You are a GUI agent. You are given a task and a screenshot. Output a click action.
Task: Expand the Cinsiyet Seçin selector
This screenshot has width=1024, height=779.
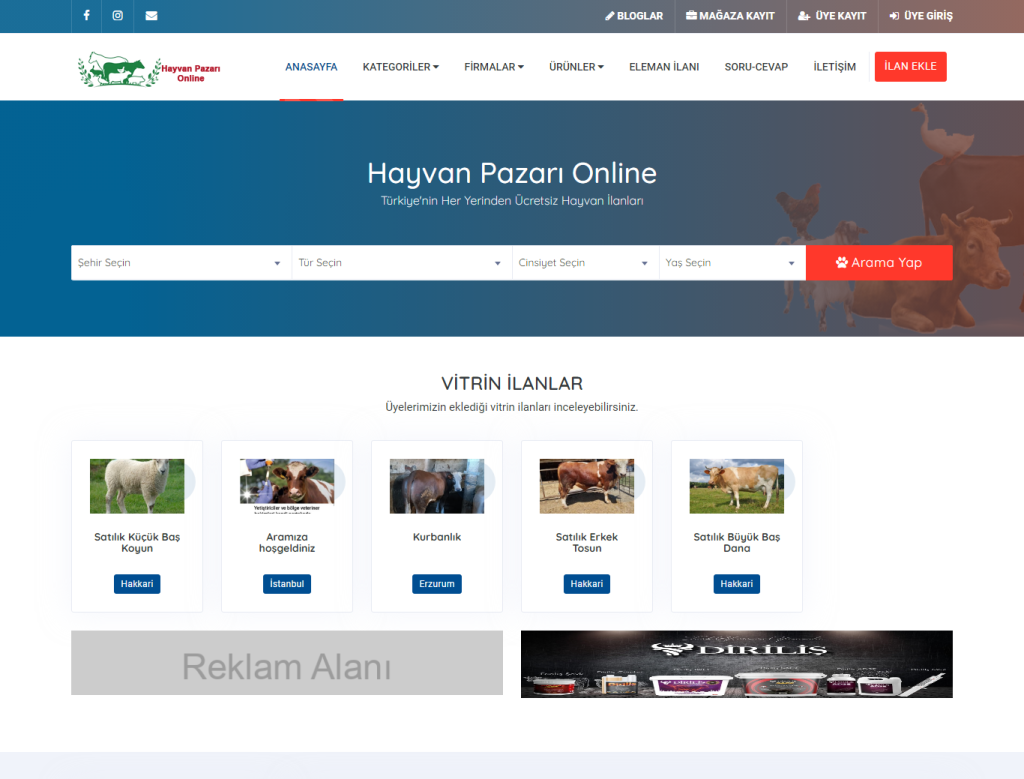pyautogui.click(x=585, y=262)
